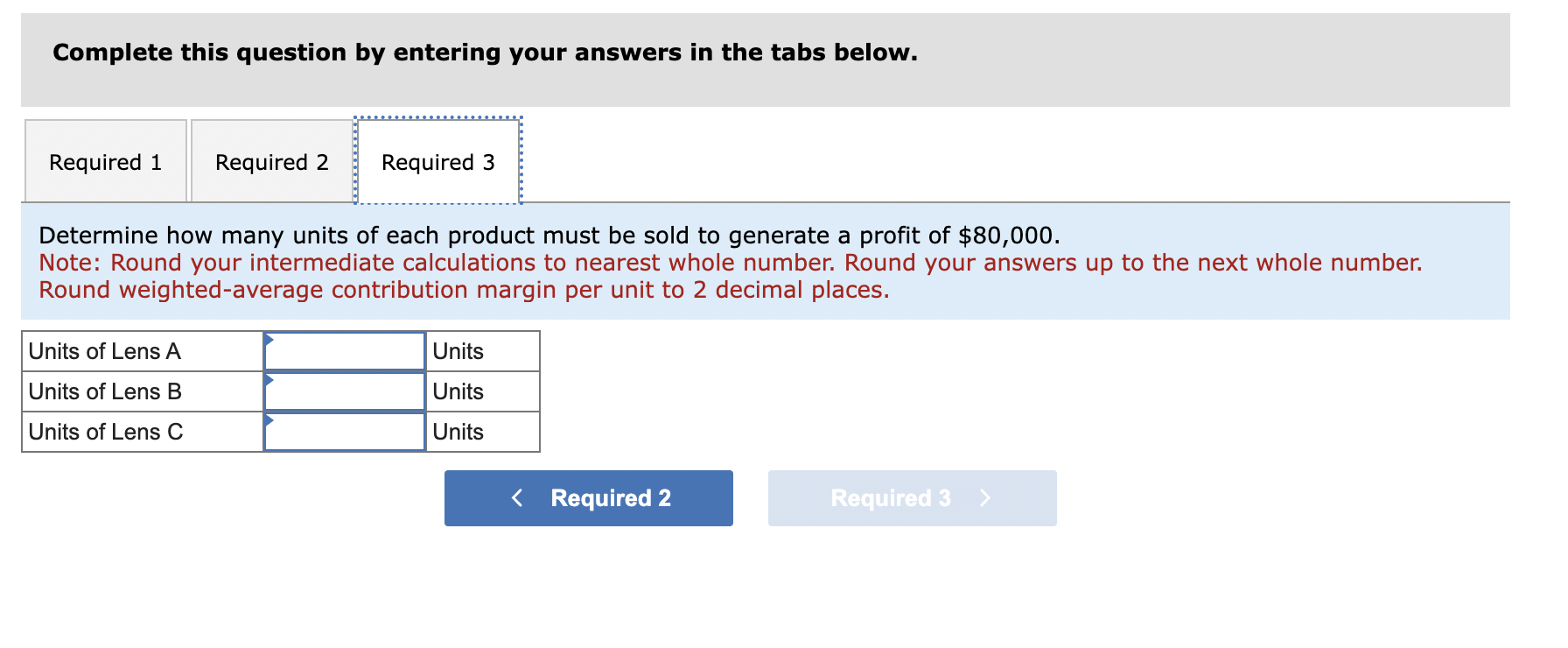Viewport: 1568px width, 648px height.
Task: Select the Units of Lens B row label
Action: coord(105,391)
